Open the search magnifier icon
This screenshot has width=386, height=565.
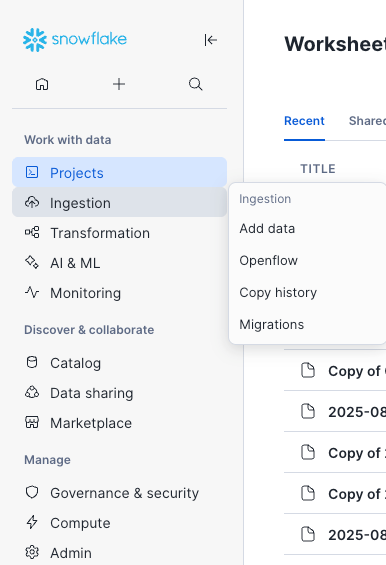pyautogui.click(x=195, y=84)
